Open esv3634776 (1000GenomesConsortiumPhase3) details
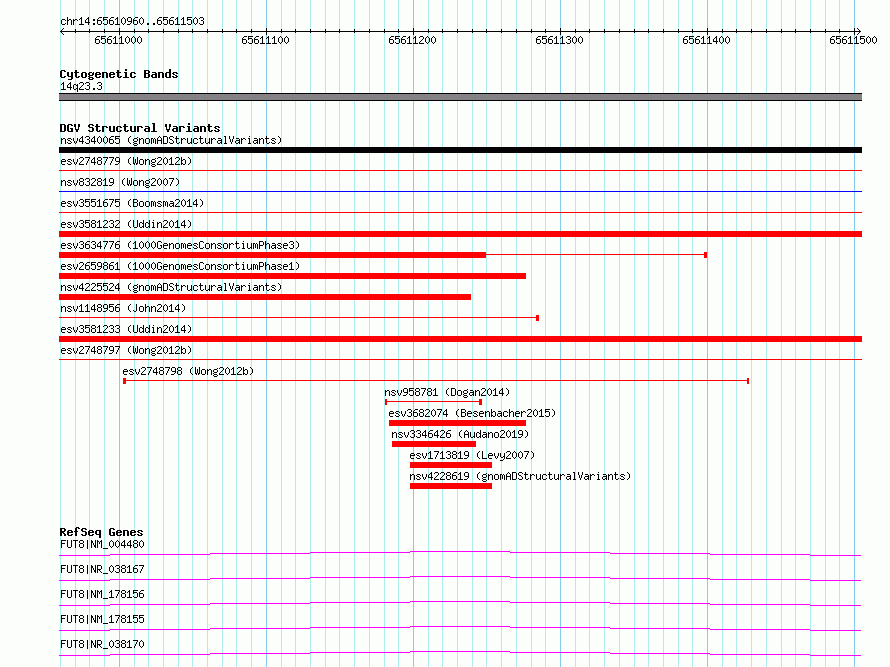The height and width of the screenshot is (667, 890). [180, 245]
